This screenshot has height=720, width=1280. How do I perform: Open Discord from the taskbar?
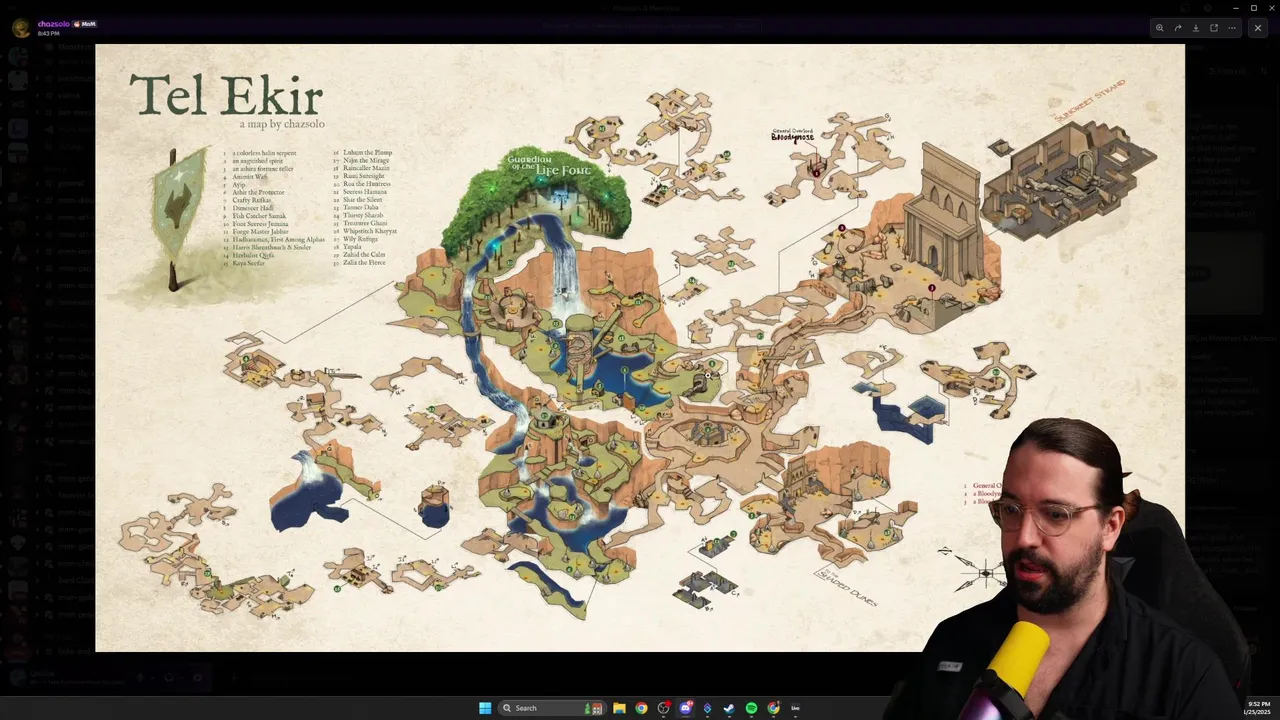(685, 708)
